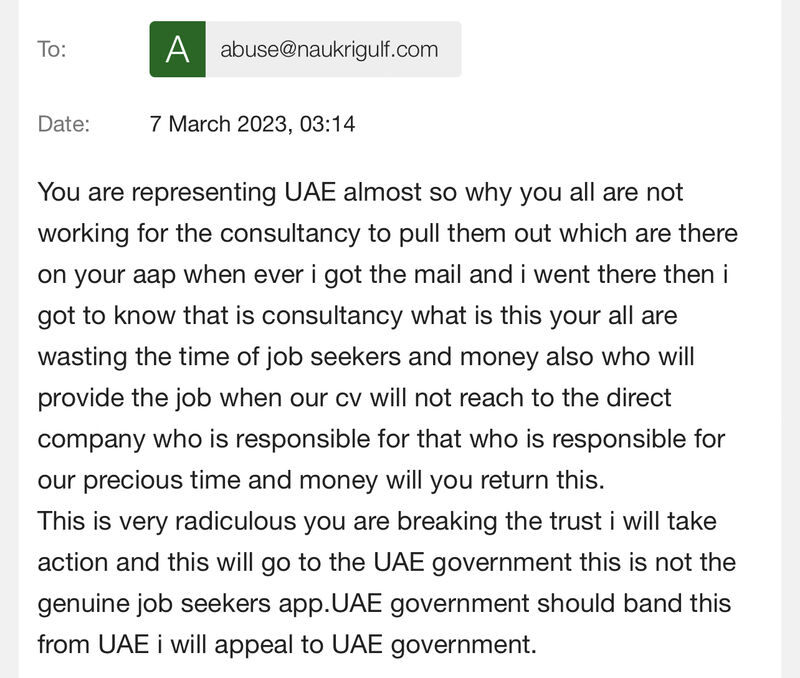Click the line starting 'You are representing UAE'

pos(360,193)
